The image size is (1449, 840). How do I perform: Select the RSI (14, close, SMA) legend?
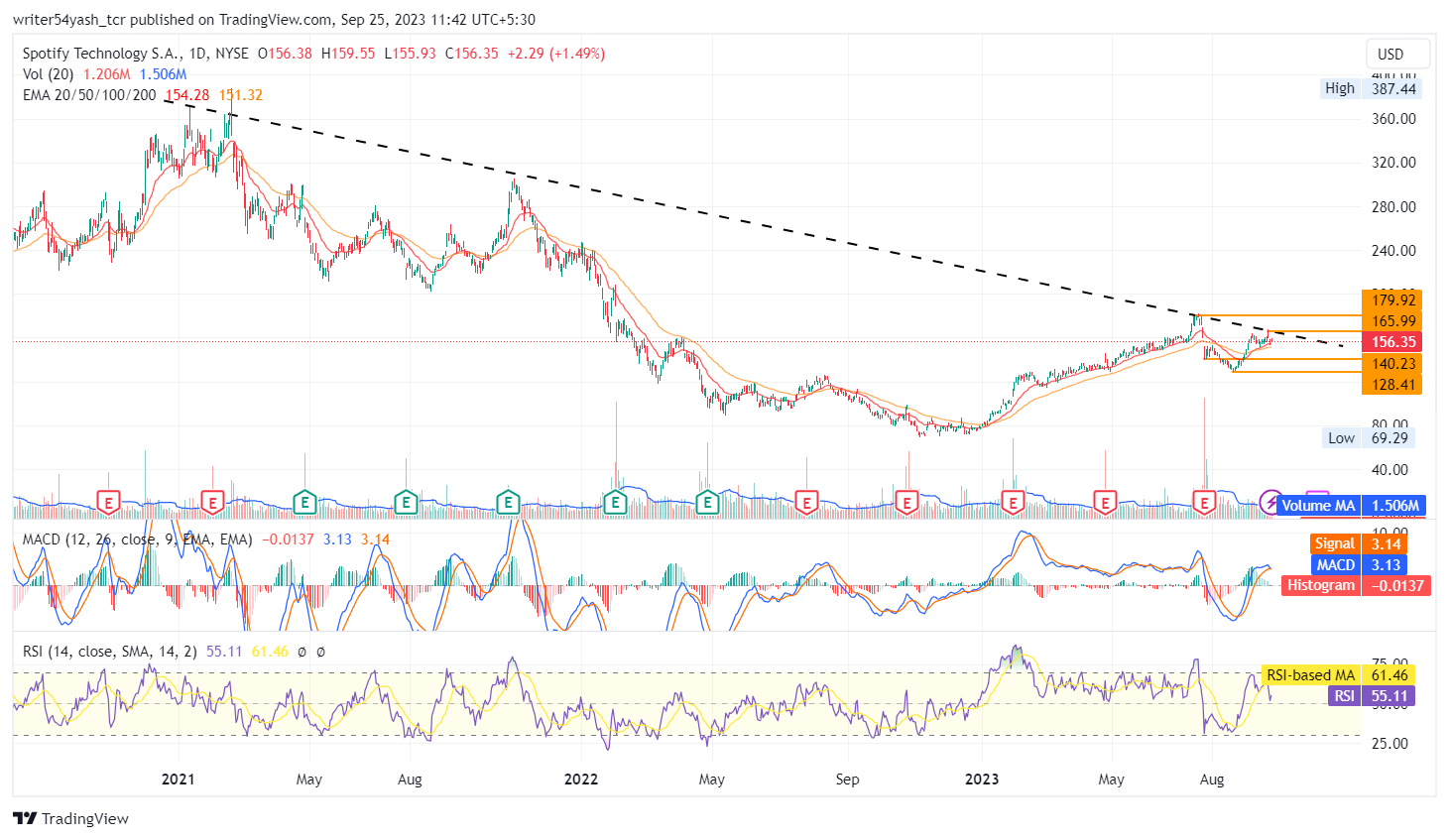110,652
